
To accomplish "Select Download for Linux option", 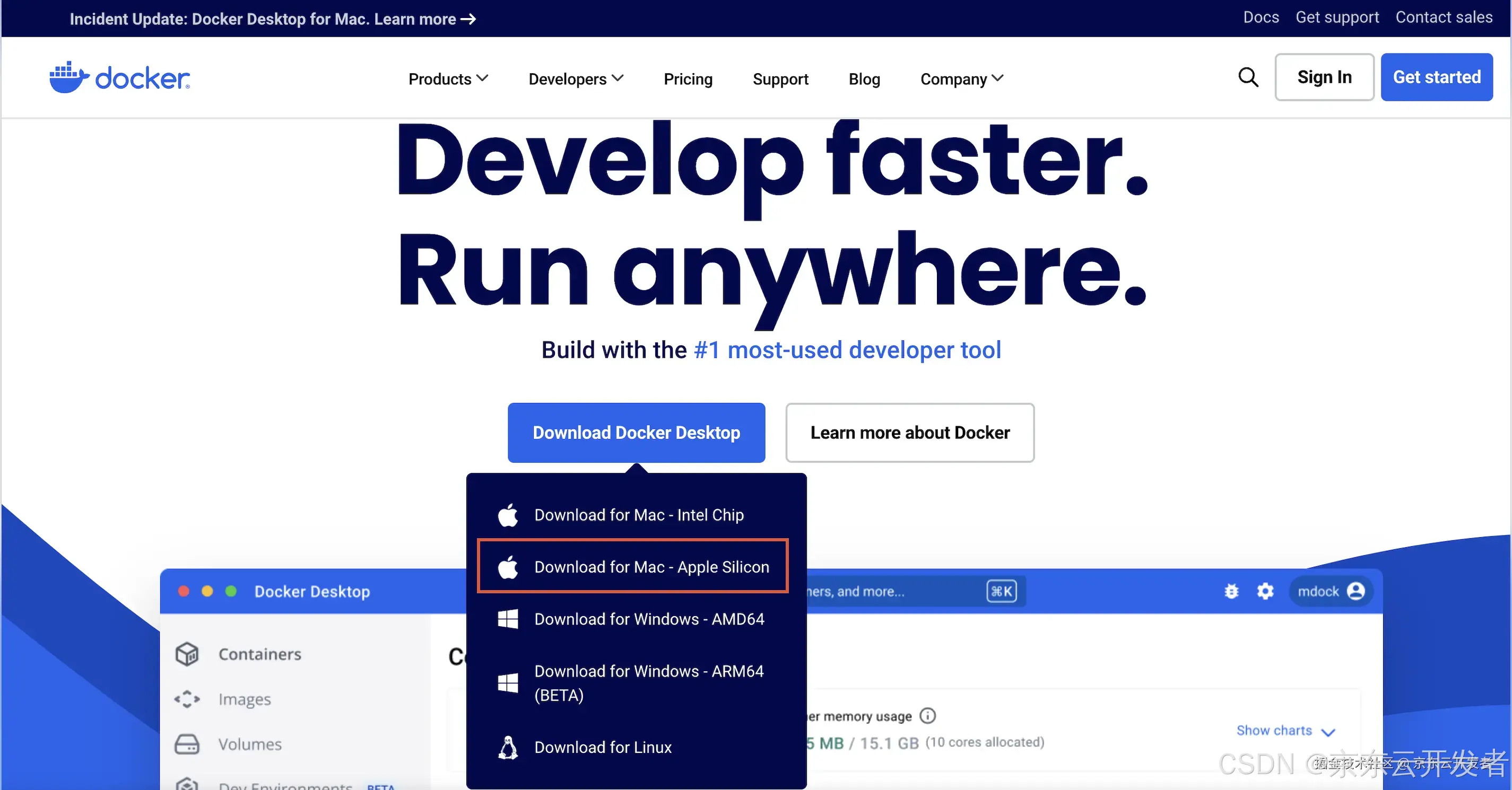I will 602,747.
